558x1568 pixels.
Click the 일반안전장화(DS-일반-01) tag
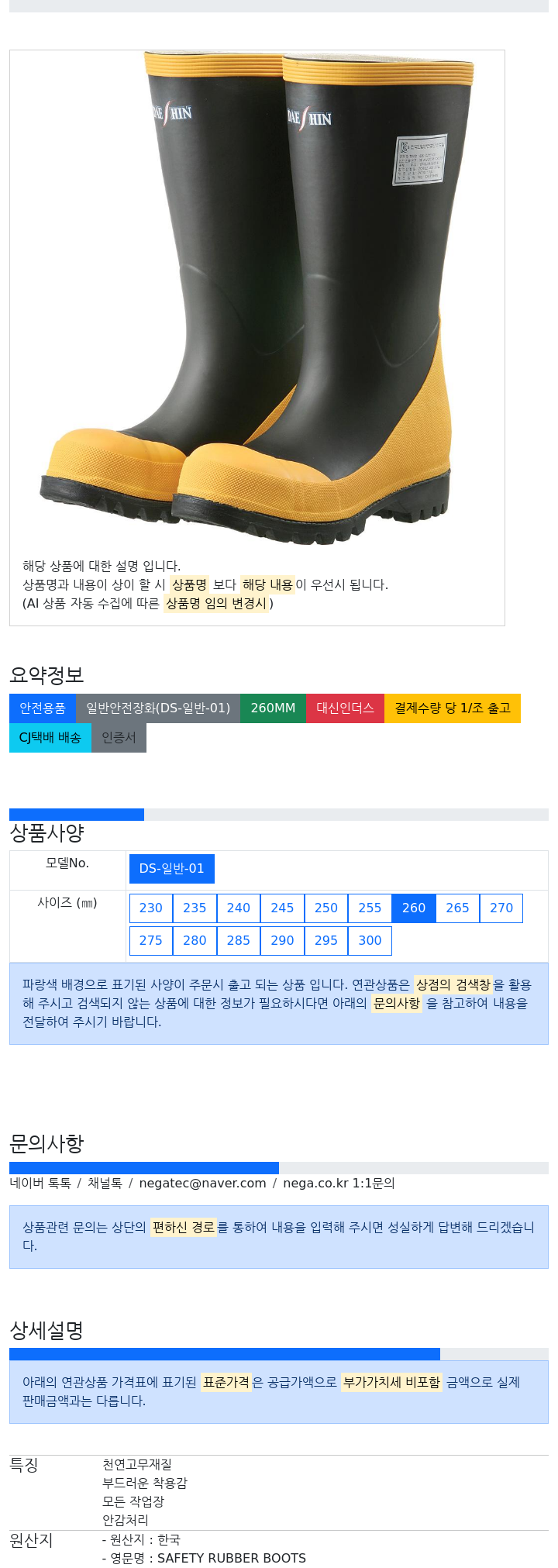(x=158, y=708)
